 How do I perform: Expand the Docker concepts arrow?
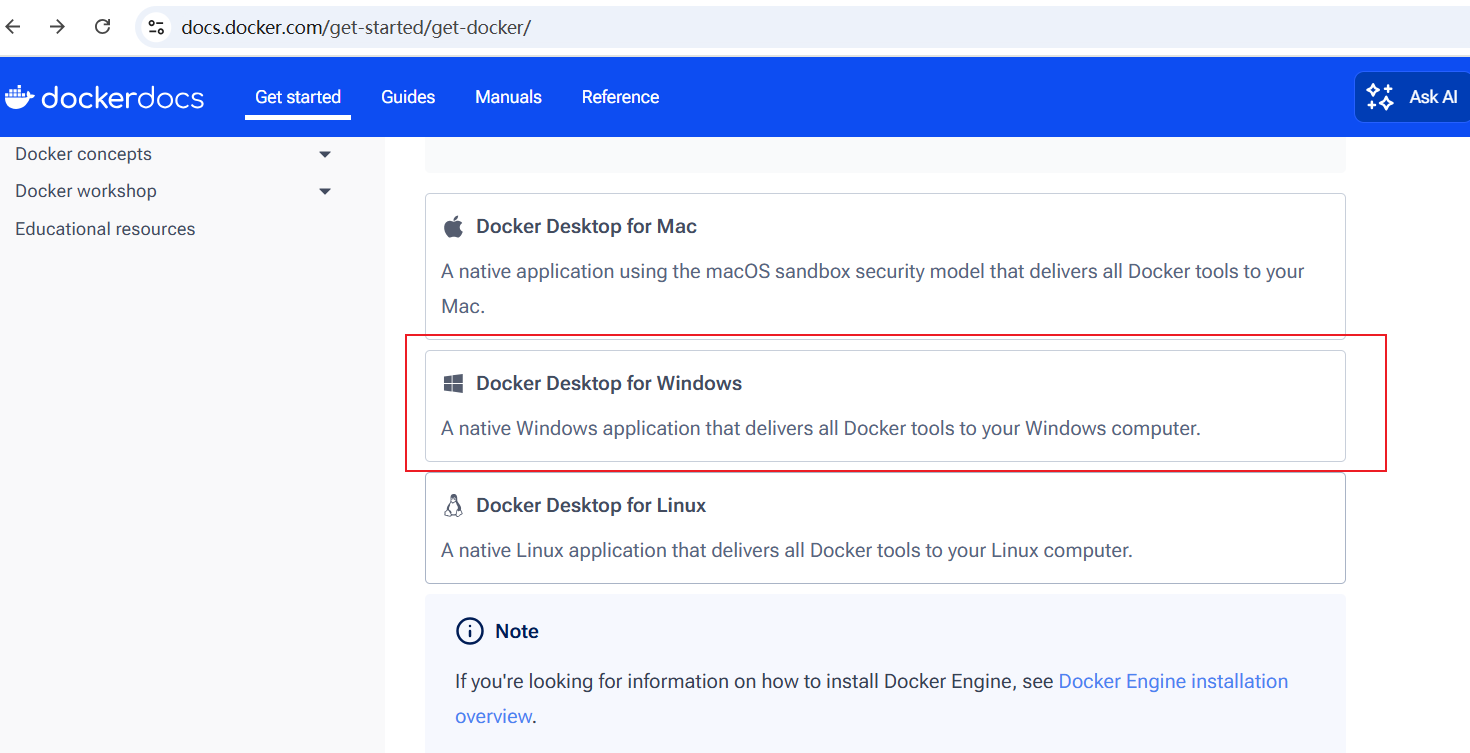(x=325, y=155)
